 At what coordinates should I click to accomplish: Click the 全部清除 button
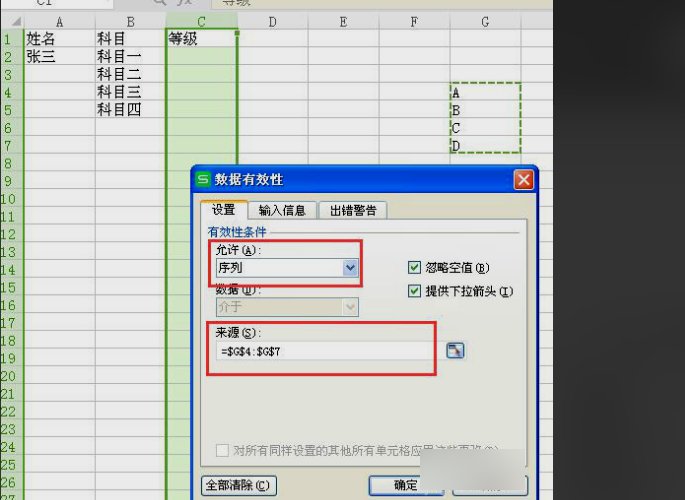pyautogui.click(x=239, y=485)
